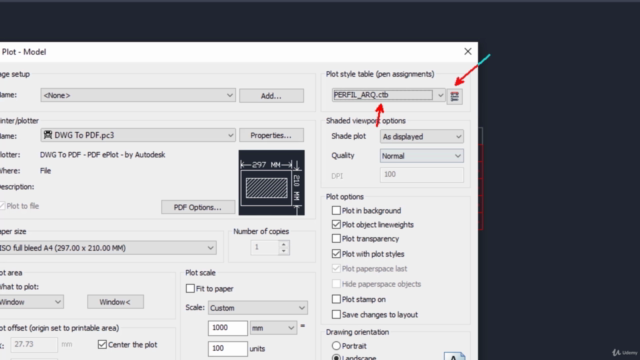Toggle Plot object lineweights checkbox
The width and height of the screenshot is (640, 360).
336,224
